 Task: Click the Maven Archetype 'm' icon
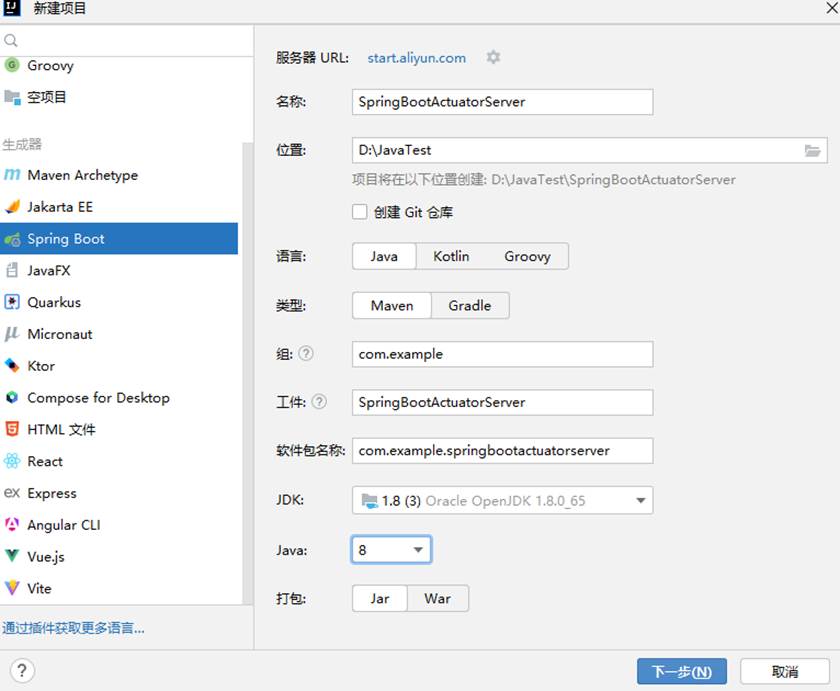click(x=12, y=175)
